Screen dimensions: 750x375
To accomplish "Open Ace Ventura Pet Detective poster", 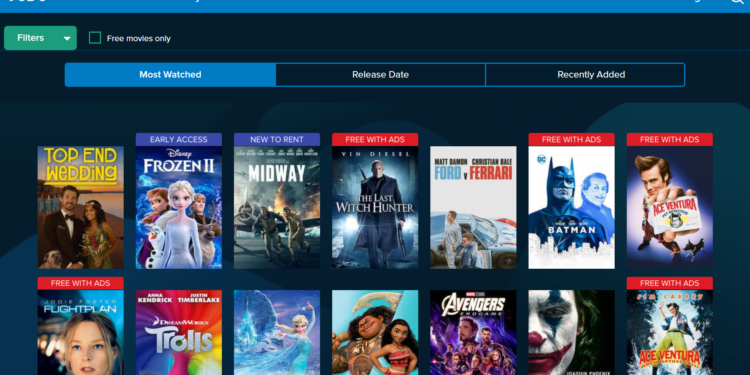I will pos(670,207).
